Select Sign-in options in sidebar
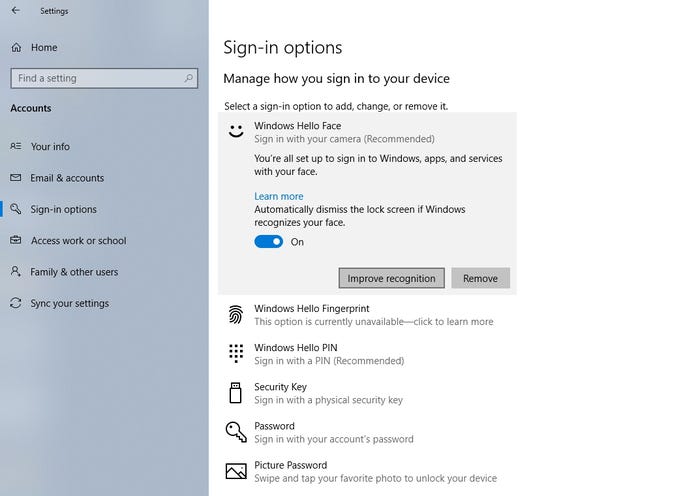This screenshot has width=700, height=496. tap(104, 209)
